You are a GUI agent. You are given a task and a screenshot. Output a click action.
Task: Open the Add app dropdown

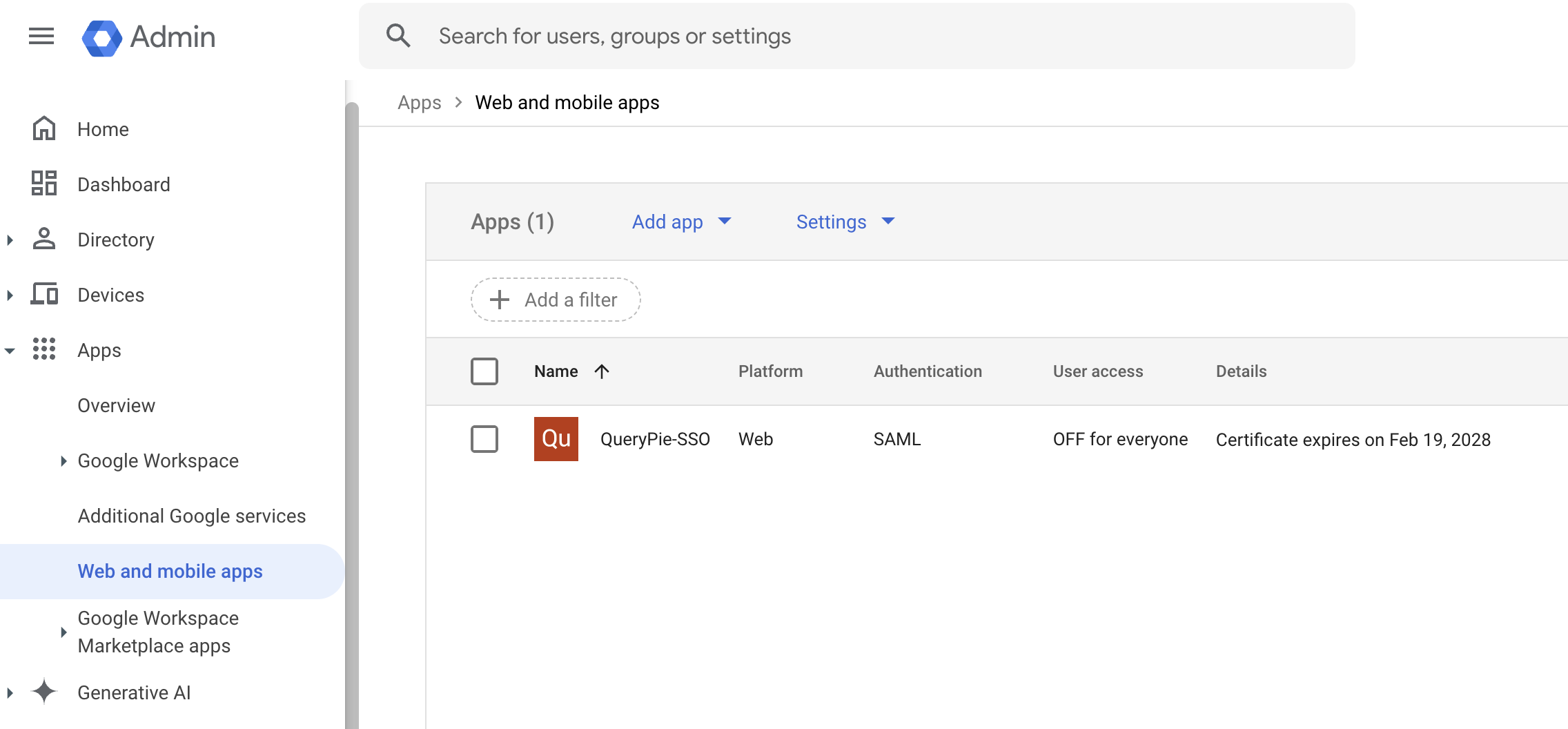click(x=681, y=222)
